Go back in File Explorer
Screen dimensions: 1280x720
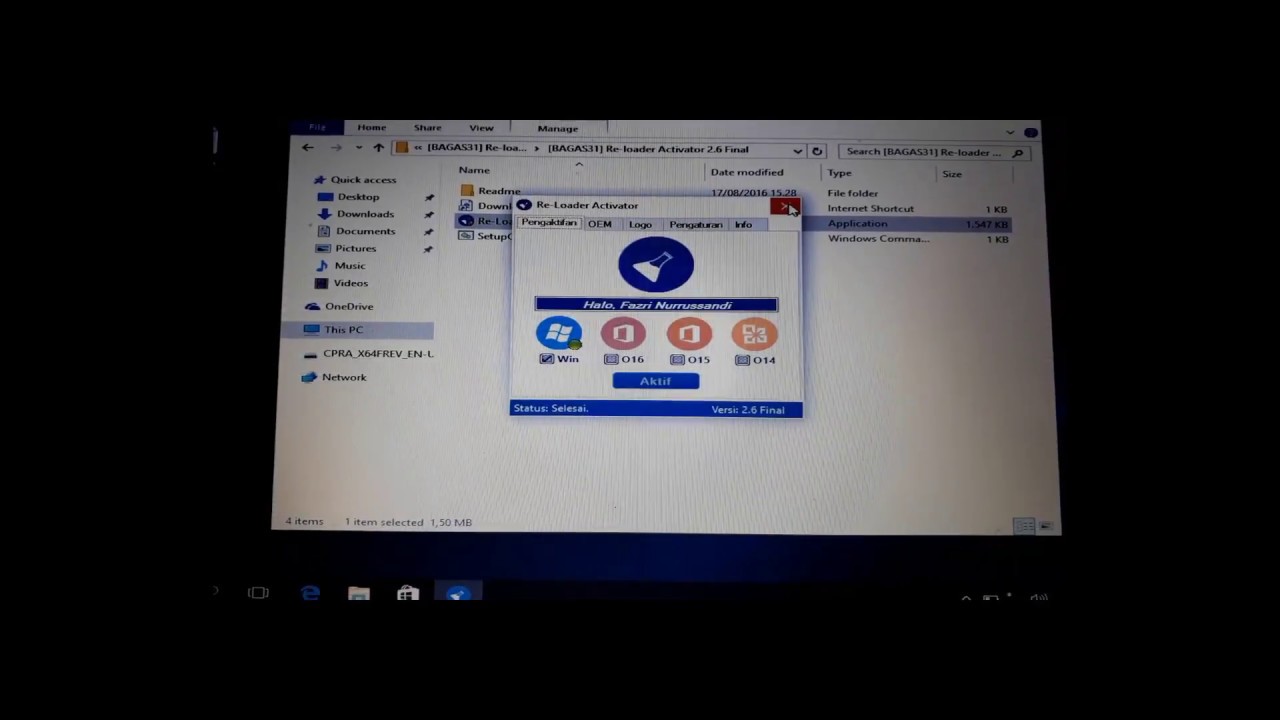tap(308, 148)
